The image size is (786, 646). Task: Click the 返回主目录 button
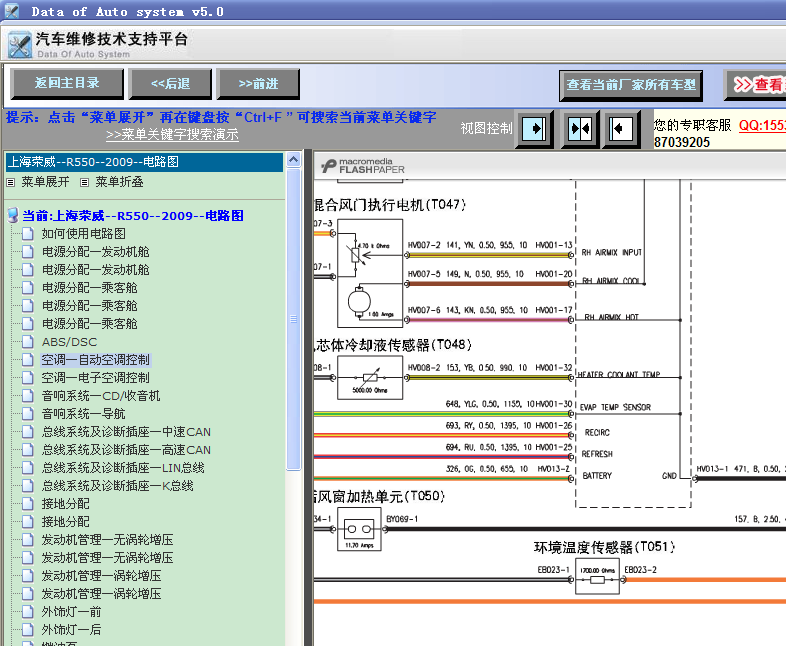coord(67,84)
